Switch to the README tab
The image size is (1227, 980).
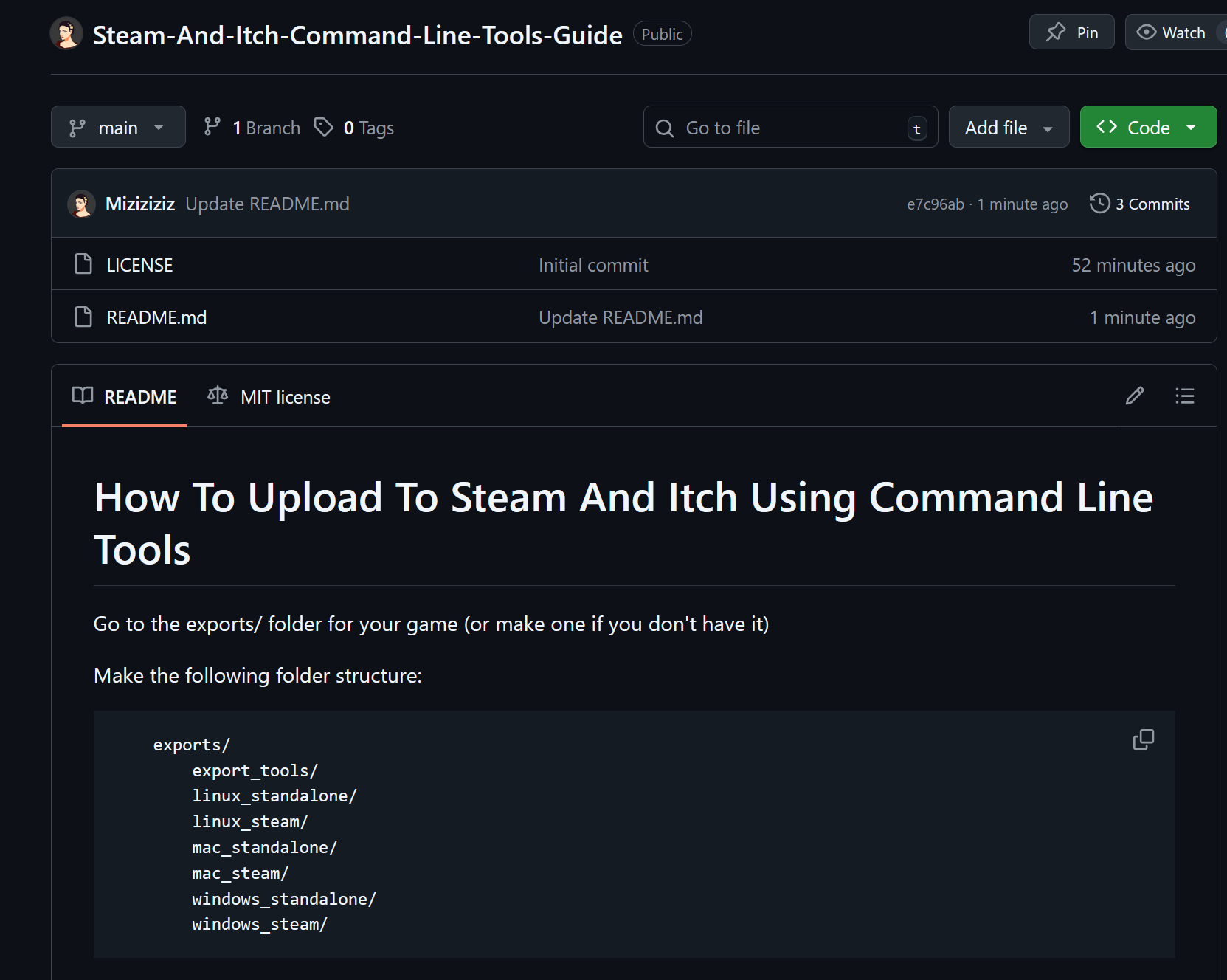tap(125, 397)
